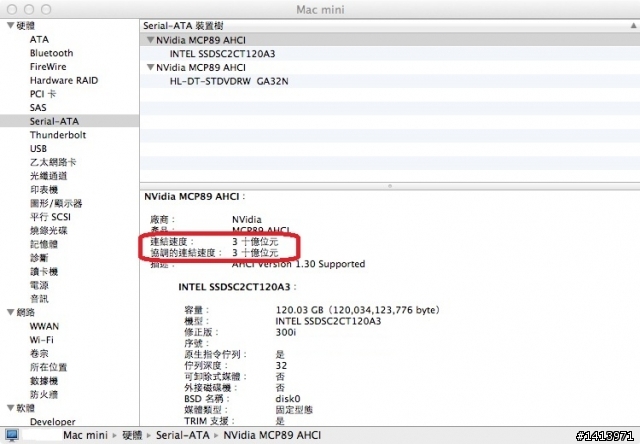640x444 pixels.
Task: Select 所在位置 locations entry
Action: [x=48, y=367]
